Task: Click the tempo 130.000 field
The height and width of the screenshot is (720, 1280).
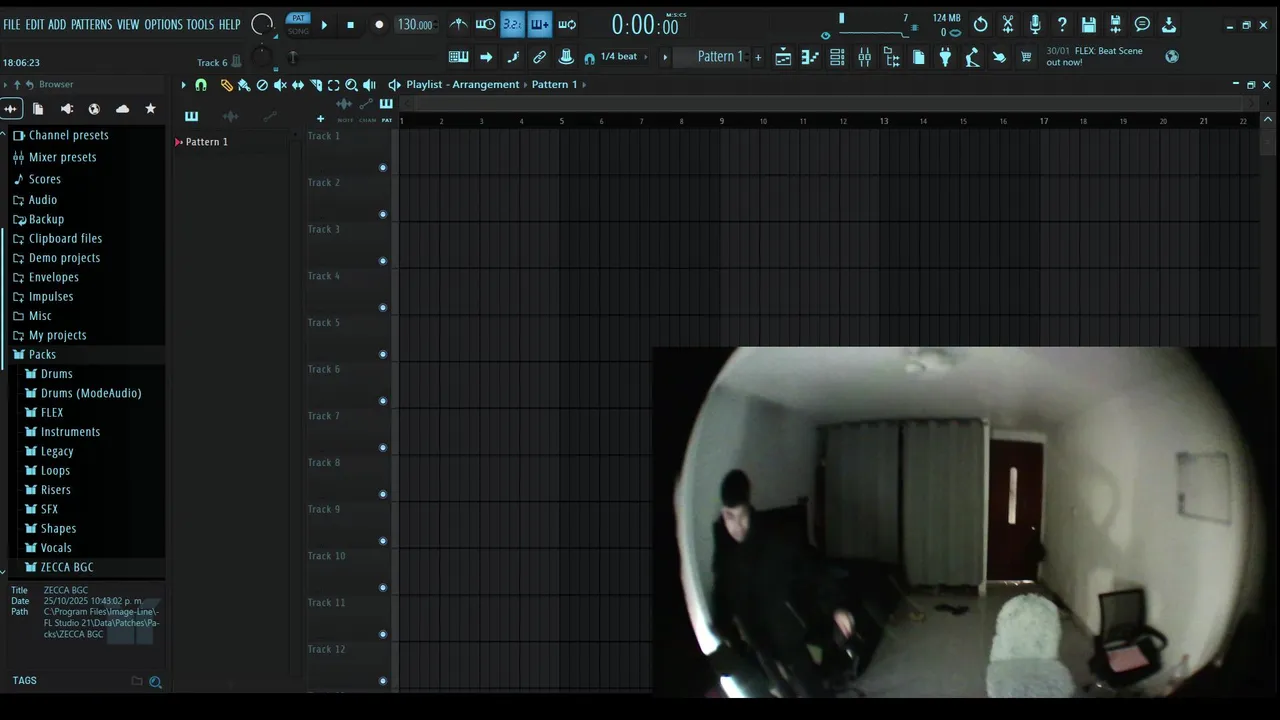Action: point(416,25)
